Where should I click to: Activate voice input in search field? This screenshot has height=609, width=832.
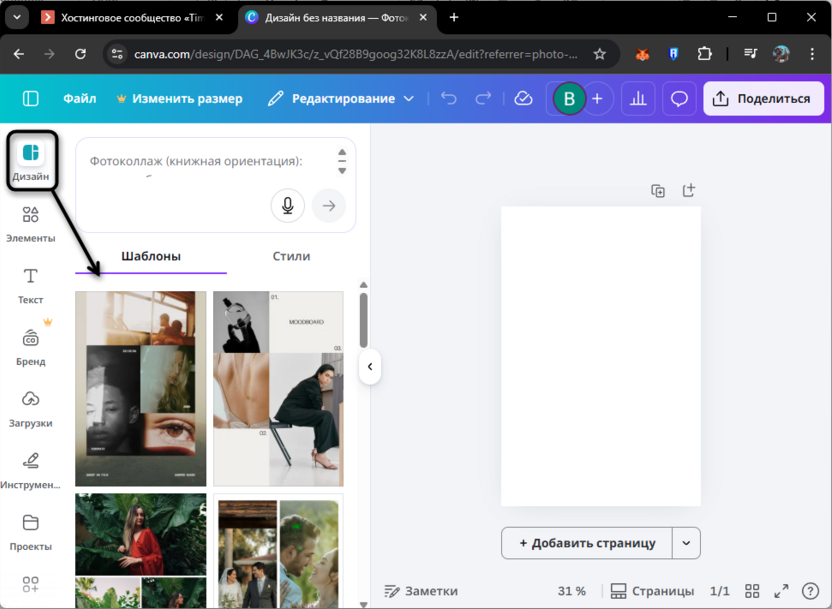(287, 205)
